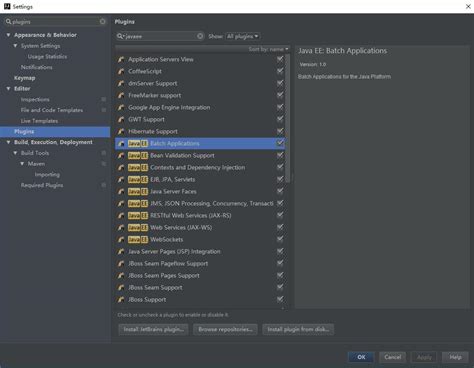Toggle the GWT Support checkbox
The image size is (474, 368).
[x=280, y=119]
